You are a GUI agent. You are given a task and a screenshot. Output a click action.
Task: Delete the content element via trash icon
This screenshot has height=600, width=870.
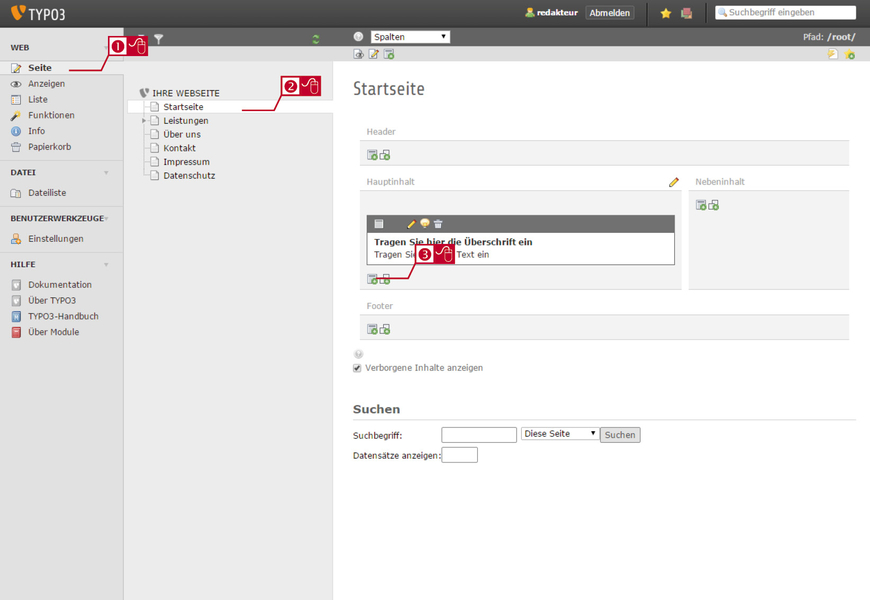coord(438,224)
